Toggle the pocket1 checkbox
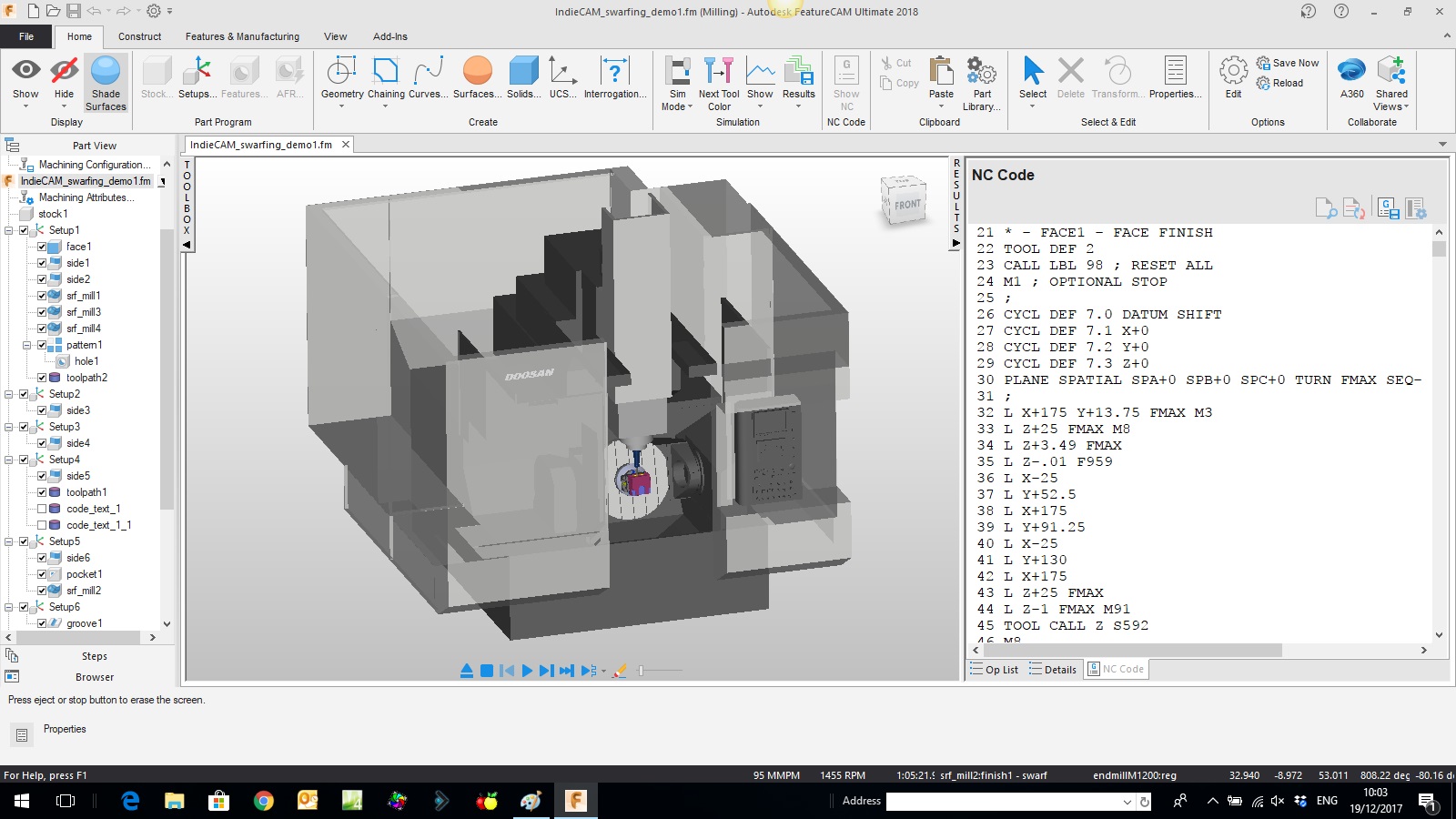Image resolution: width=1456 pixels, height=819 pixels. [42, 574]
